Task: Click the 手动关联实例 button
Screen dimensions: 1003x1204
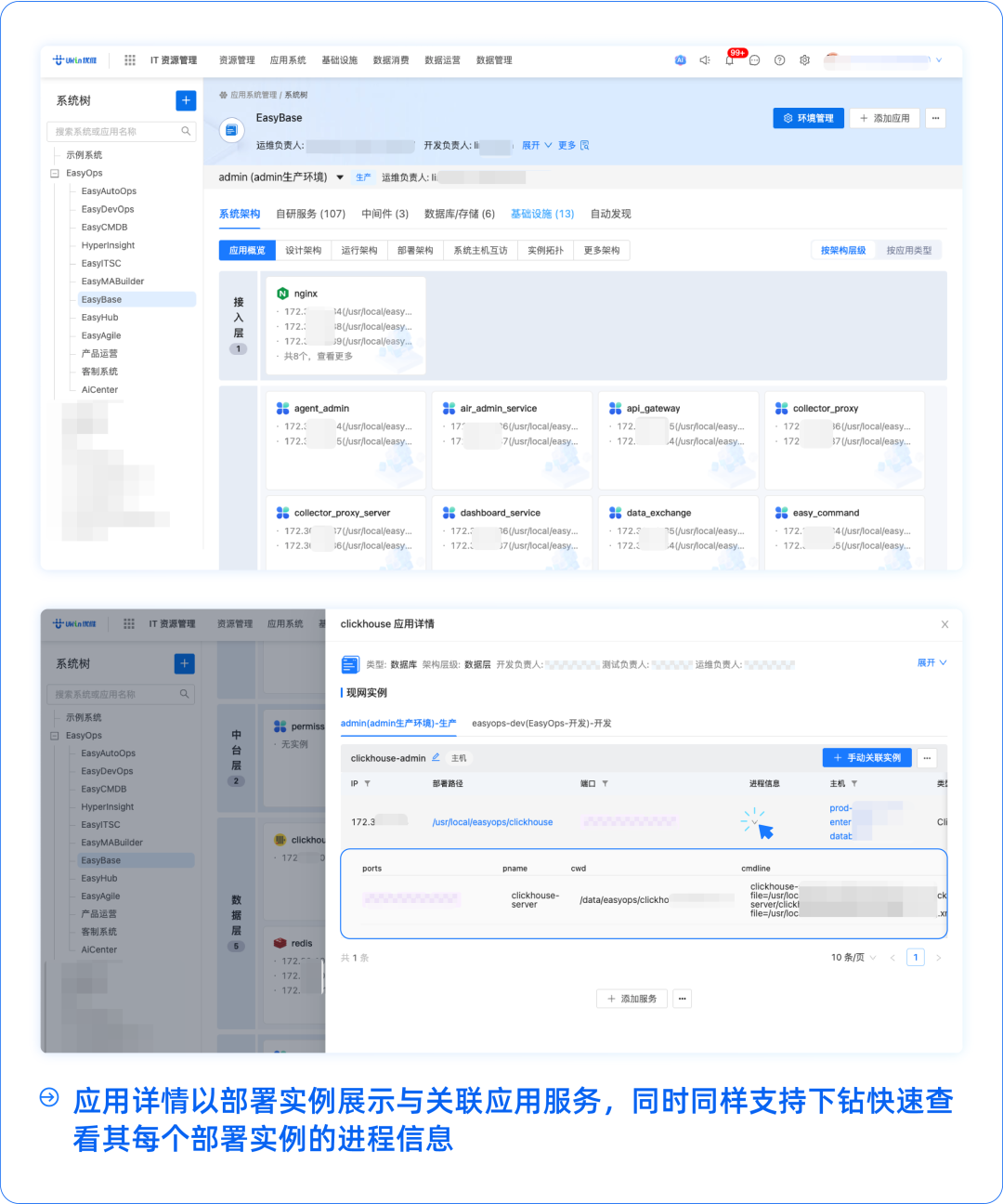Action: tap(867, 758)
